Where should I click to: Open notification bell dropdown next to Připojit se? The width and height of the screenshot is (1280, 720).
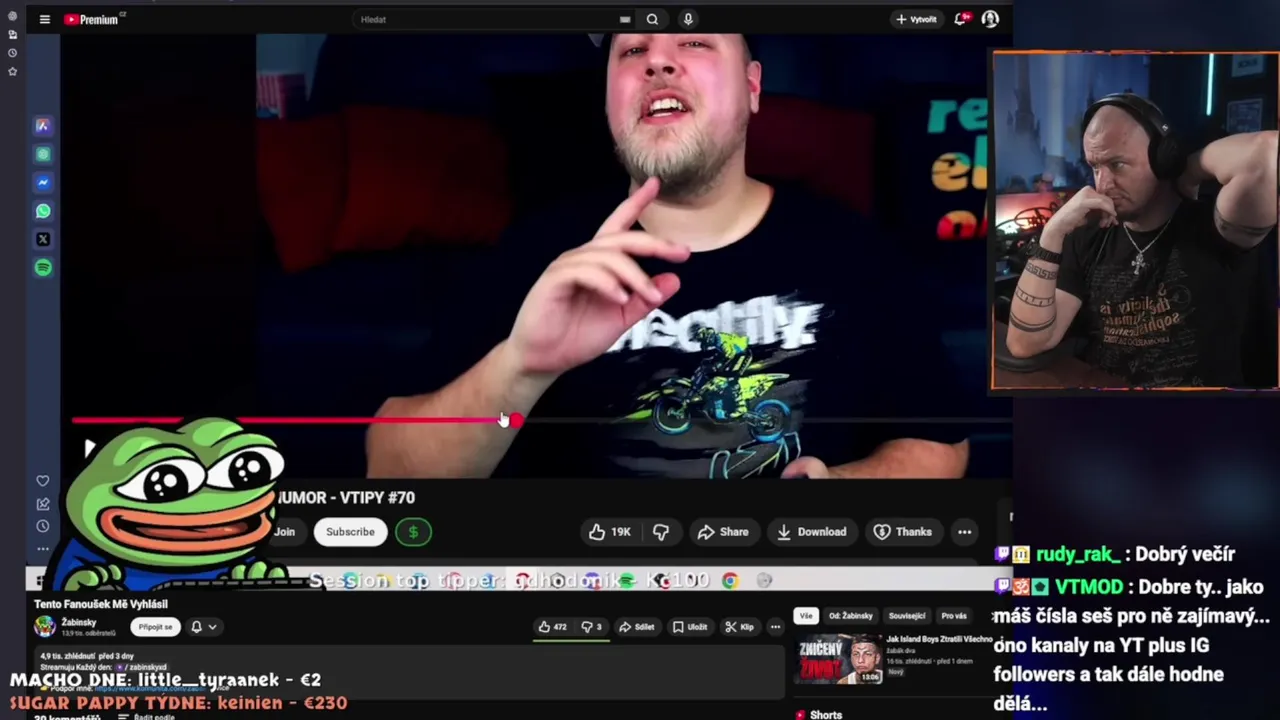(x=203, y=627)
